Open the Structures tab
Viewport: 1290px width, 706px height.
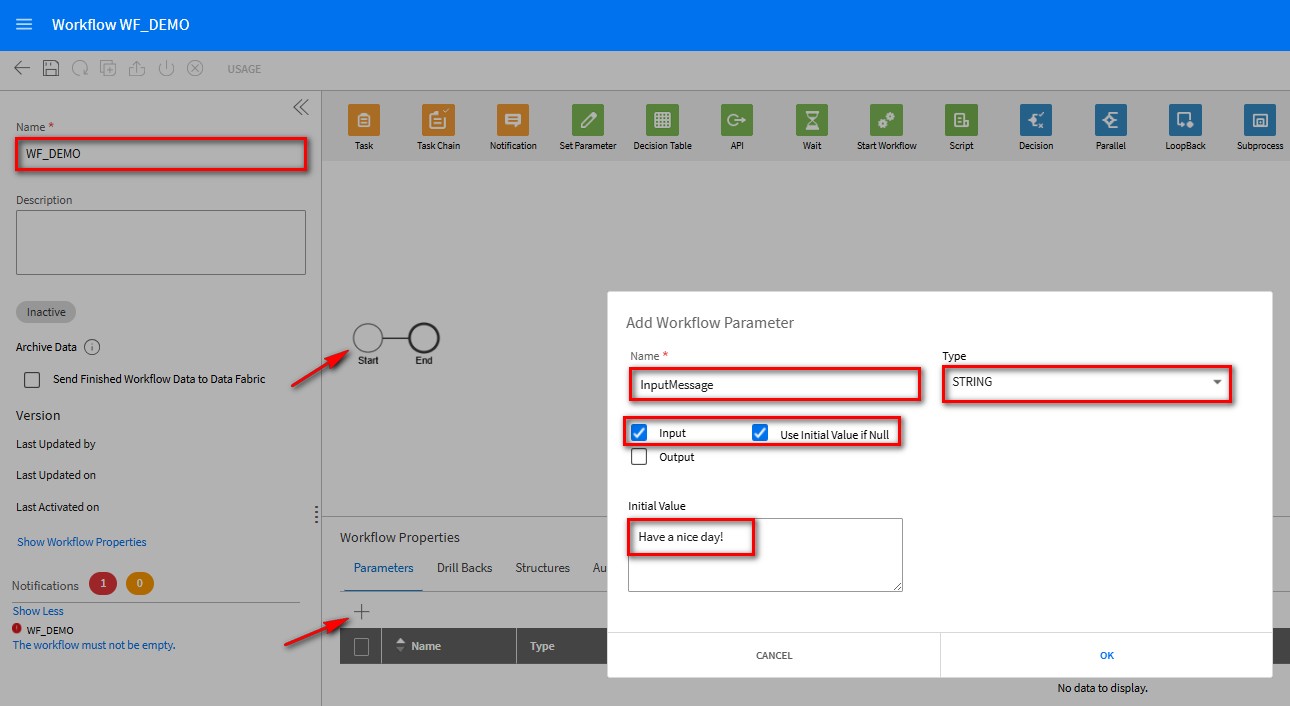coord(542,568)
